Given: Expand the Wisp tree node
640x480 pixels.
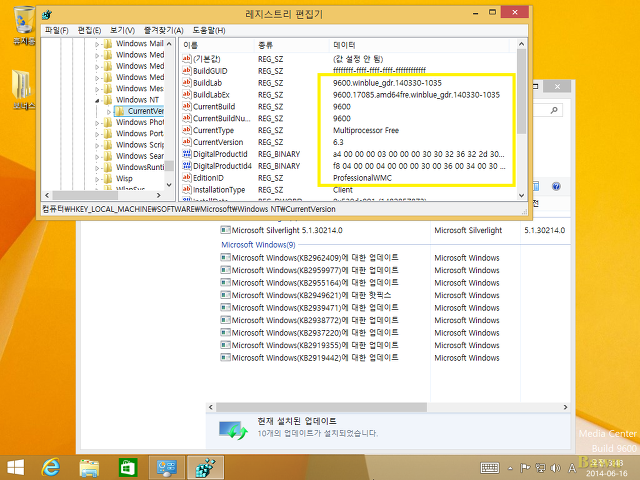Looking at the screenshot, I should coord(97,179).
